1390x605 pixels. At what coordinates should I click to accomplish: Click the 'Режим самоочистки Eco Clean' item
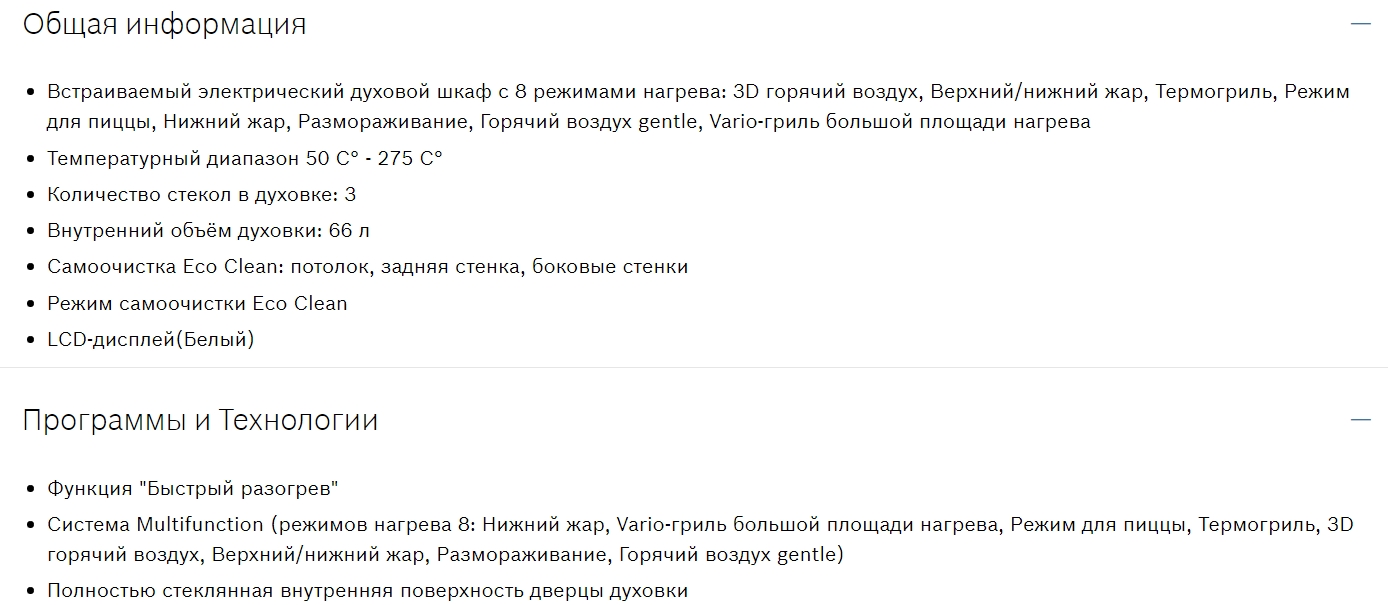(197, 303)
